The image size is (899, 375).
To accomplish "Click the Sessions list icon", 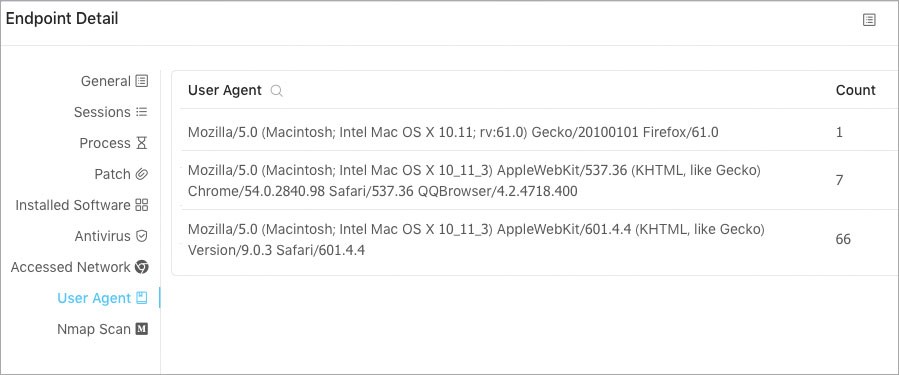I will coord(142,112).
